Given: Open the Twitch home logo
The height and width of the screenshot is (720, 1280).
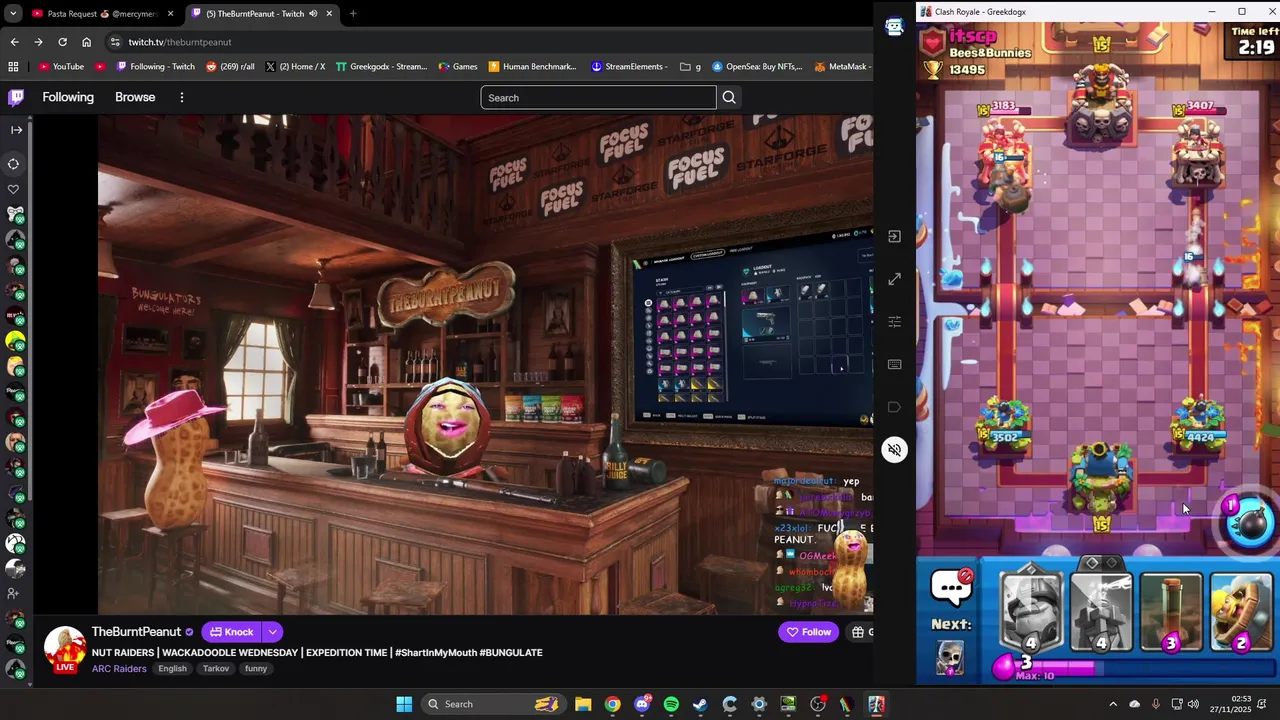Looking at the screenshot, I should coord(16,97).
